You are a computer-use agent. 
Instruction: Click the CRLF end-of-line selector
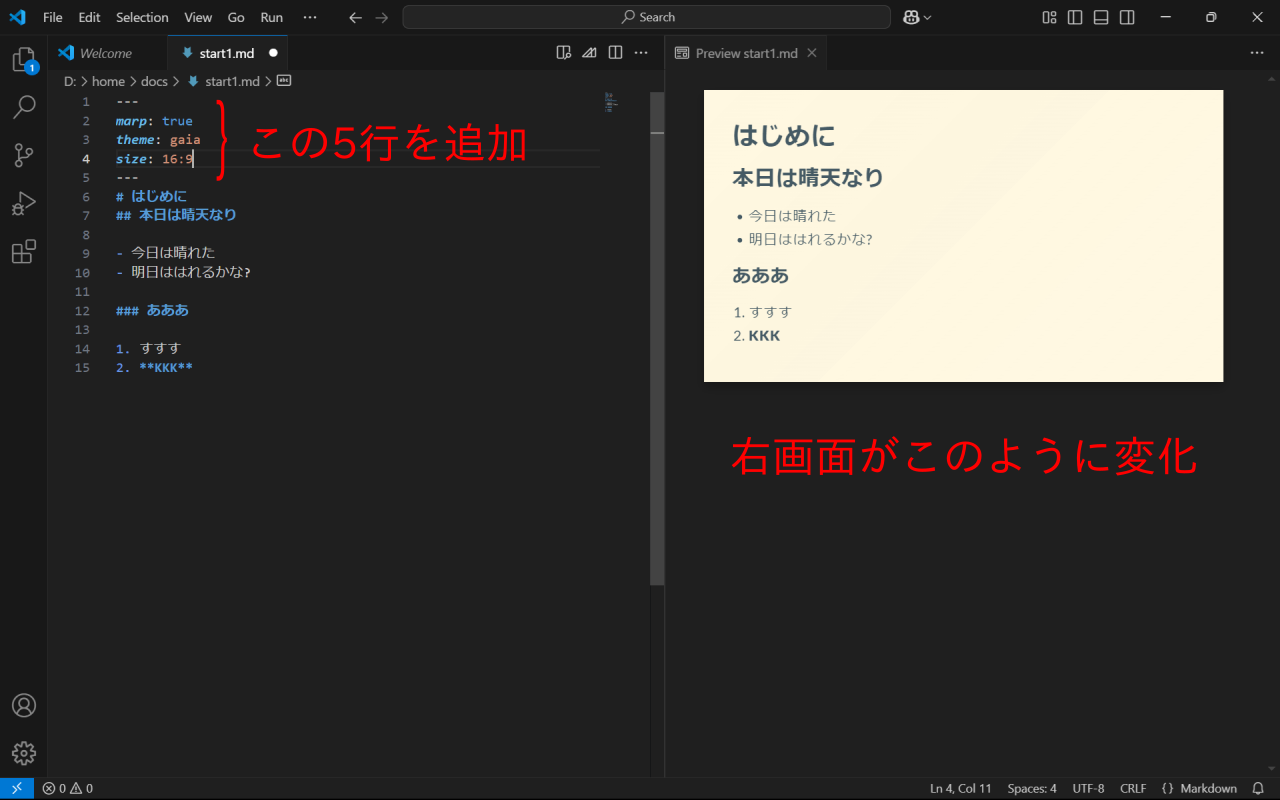point(1133,788)
